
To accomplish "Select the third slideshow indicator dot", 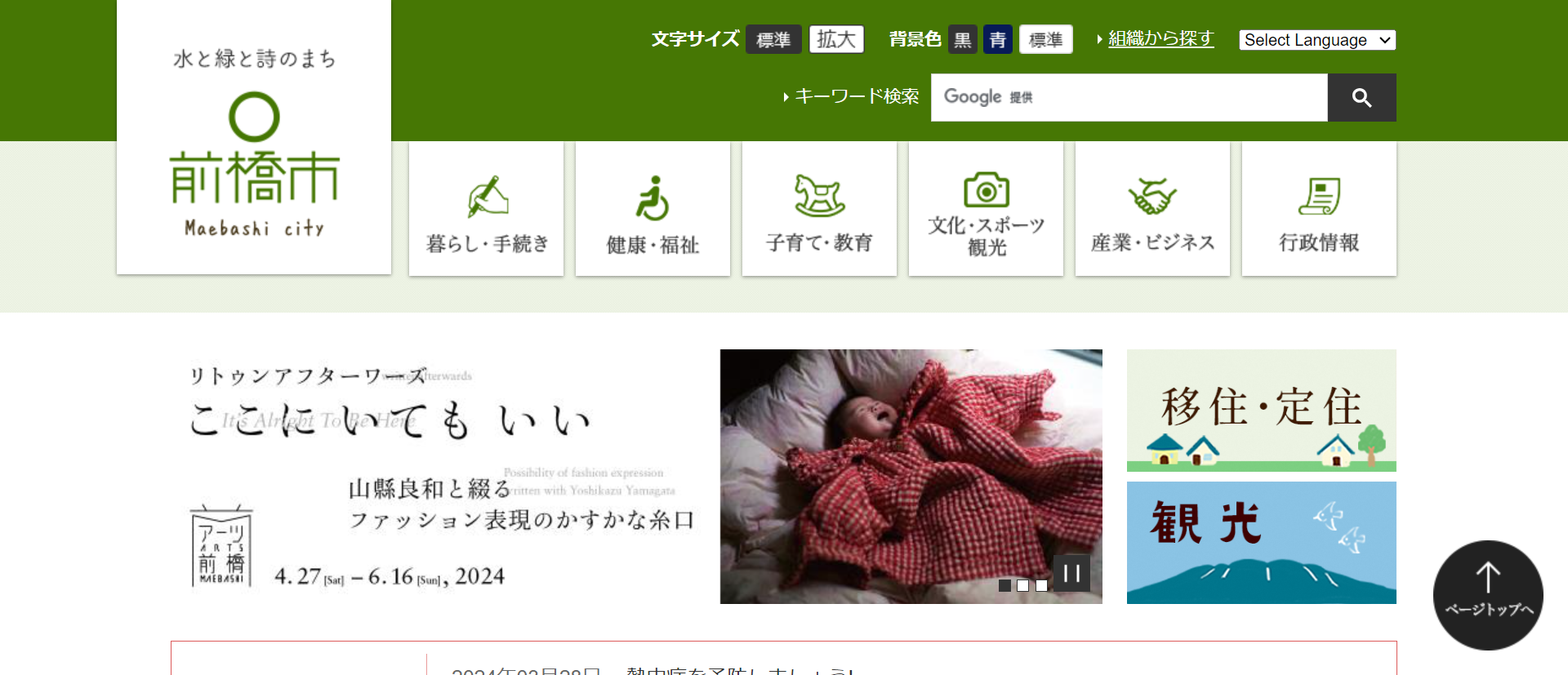I will tap(1041, 585).
